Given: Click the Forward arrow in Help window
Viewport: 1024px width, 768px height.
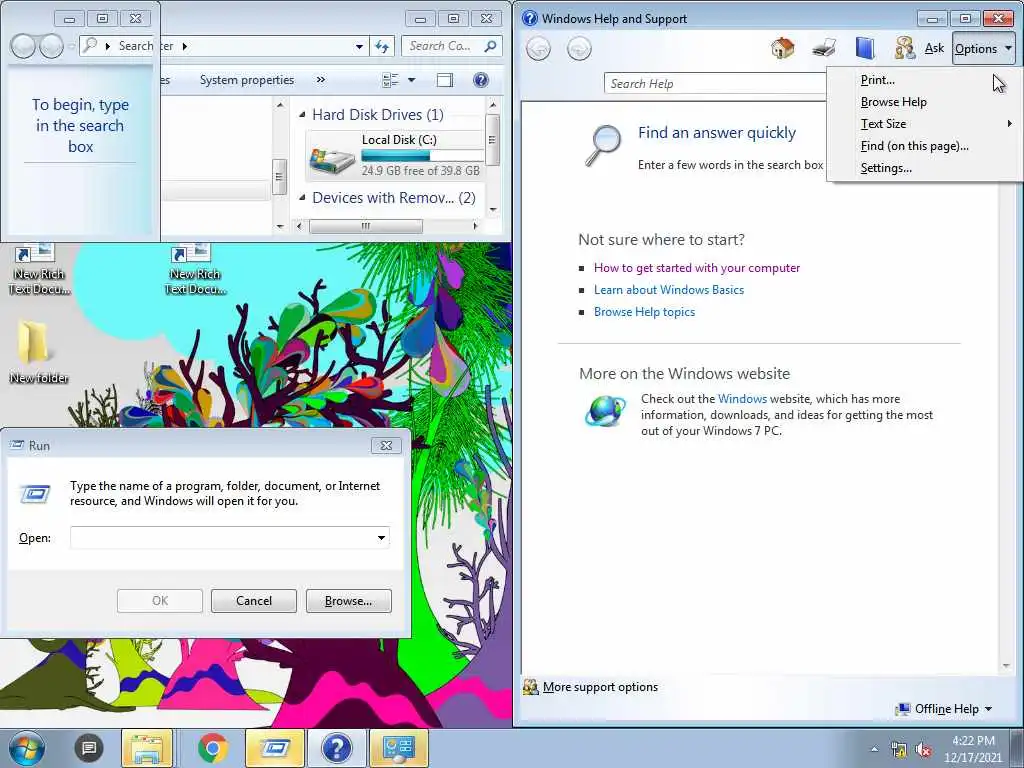Looking at the screenshot, I should [x=579, y=48].
